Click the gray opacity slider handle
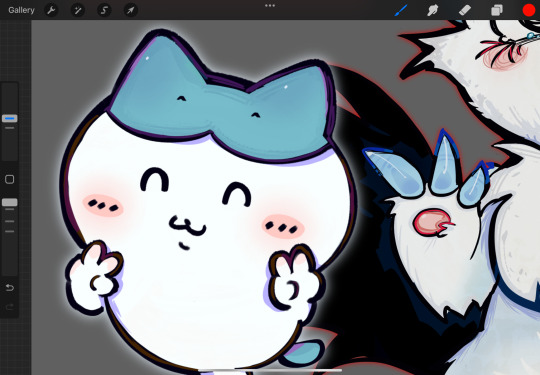The height and width of the screenshot is (375, 540). [x=10, y=202]
